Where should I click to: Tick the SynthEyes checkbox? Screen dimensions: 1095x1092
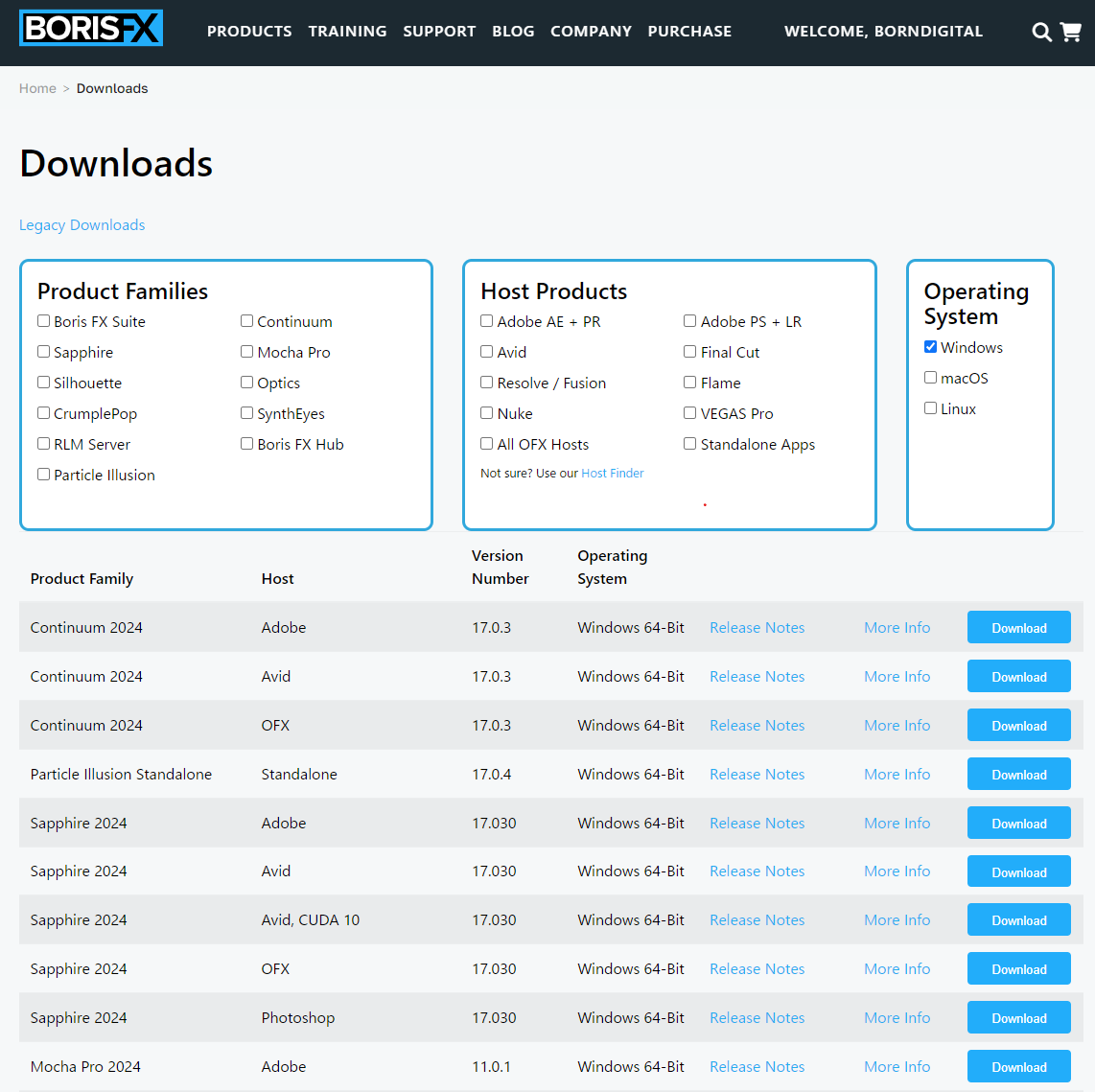coord(246,412)
